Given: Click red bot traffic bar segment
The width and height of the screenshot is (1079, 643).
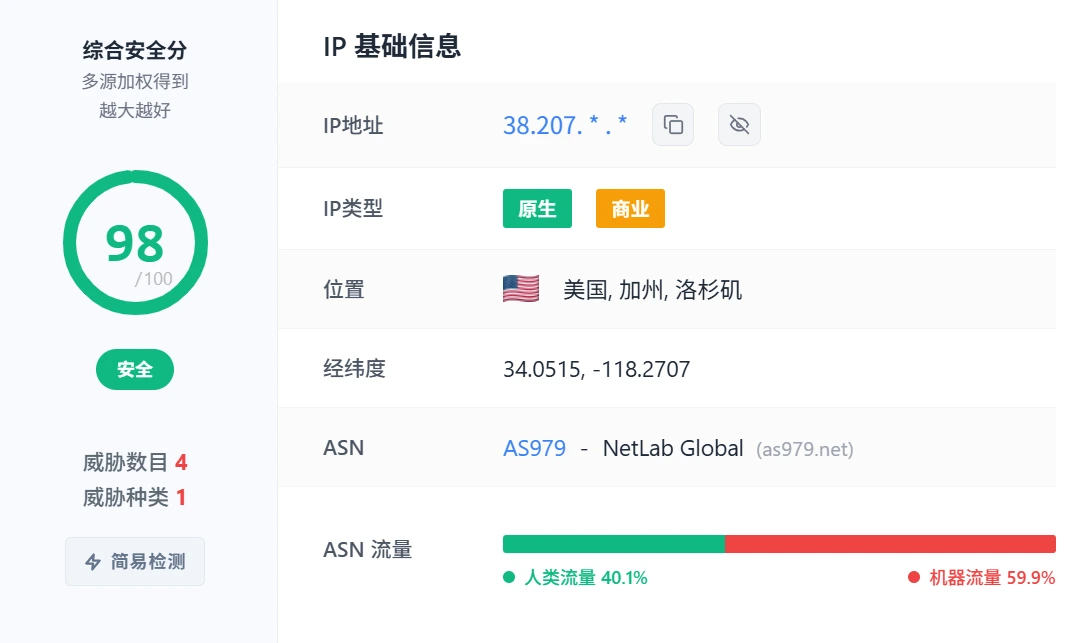Looking at the screenshot, I should pos(890,544).
